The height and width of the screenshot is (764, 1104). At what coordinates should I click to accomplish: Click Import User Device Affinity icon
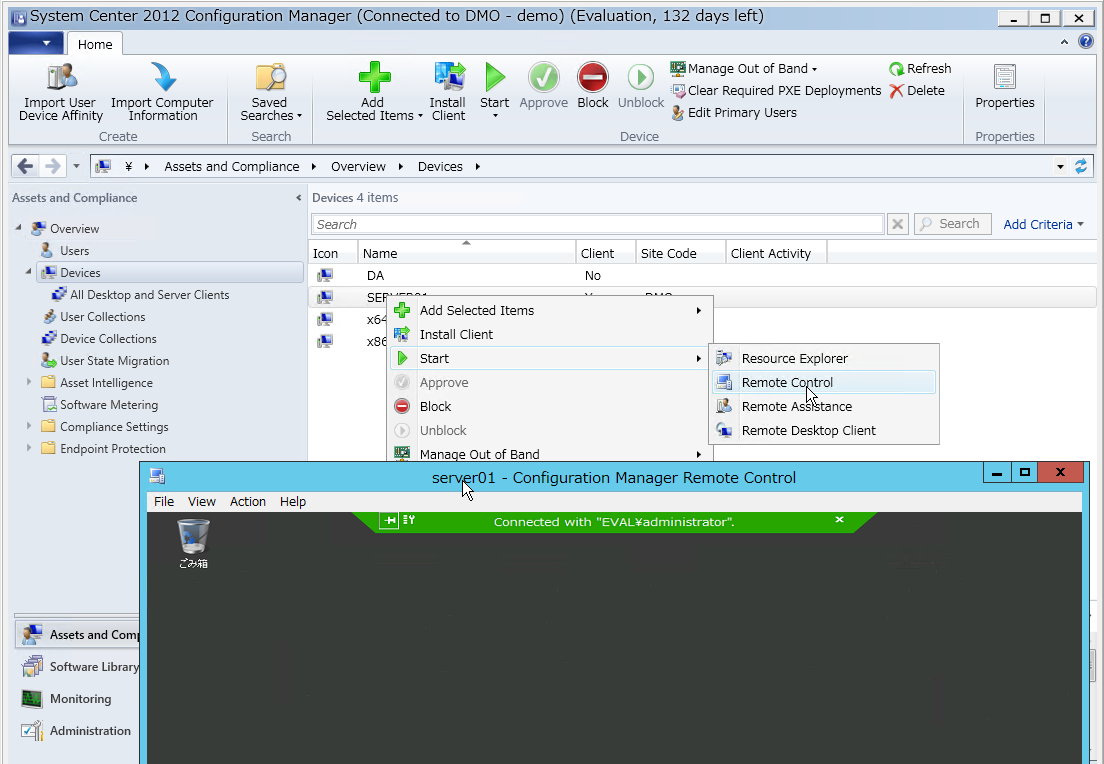click(x=61, y=77)
